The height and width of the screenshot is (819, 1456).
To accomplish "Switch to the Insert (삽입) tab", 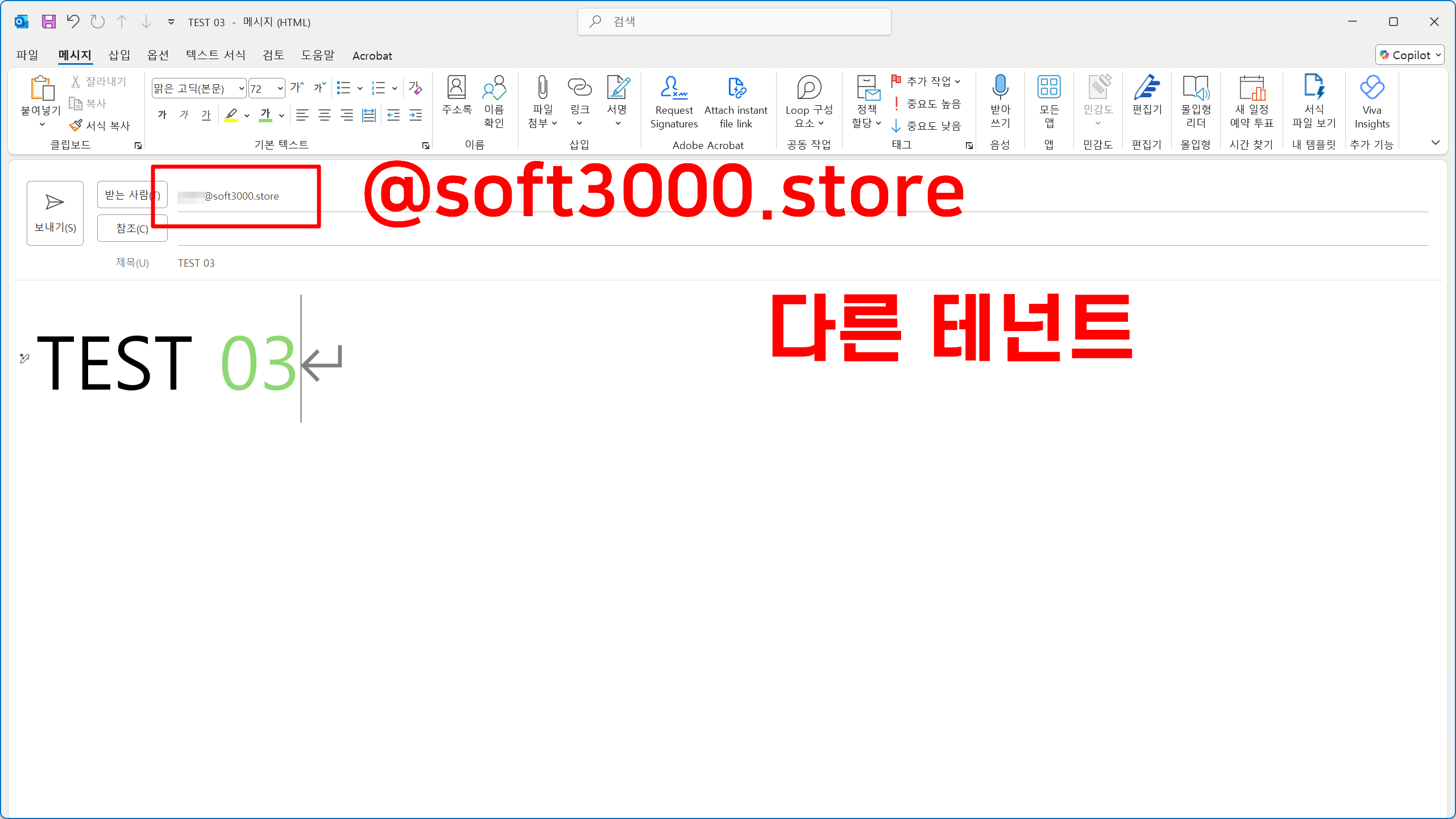I will coord(119,55).
